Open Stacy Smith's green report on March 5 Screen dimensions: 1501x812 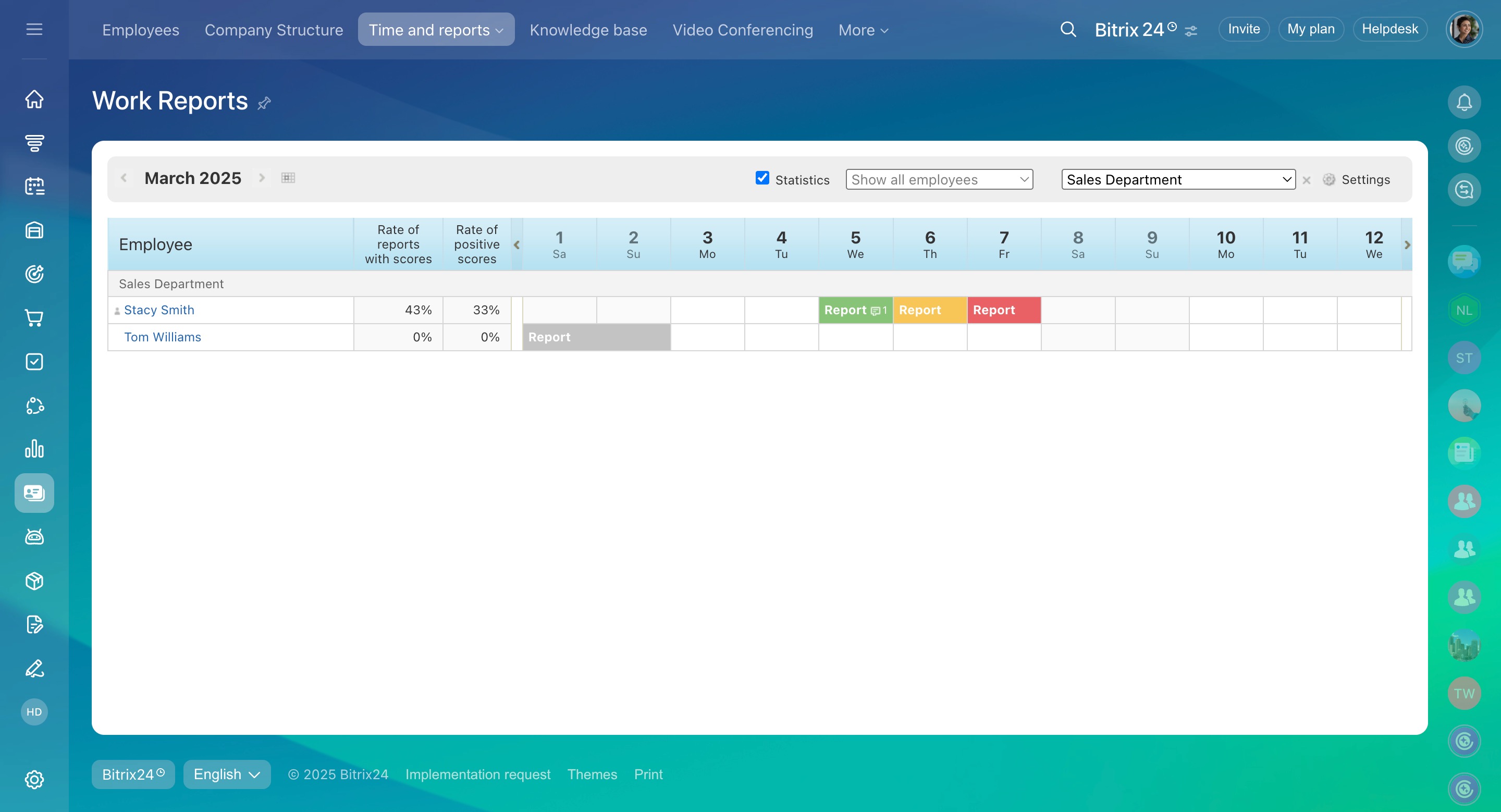(855, 310)
